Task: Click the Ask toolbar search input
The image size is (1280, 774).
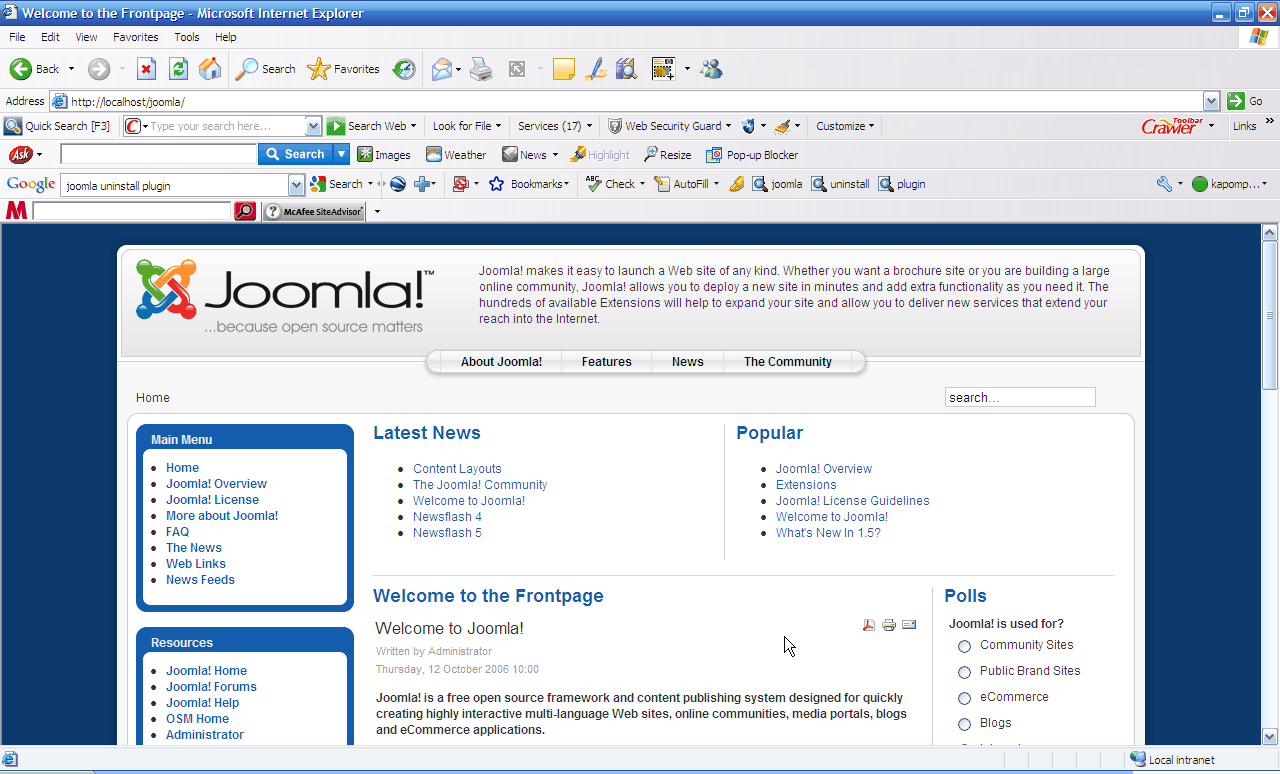Action: click(159, 154)
